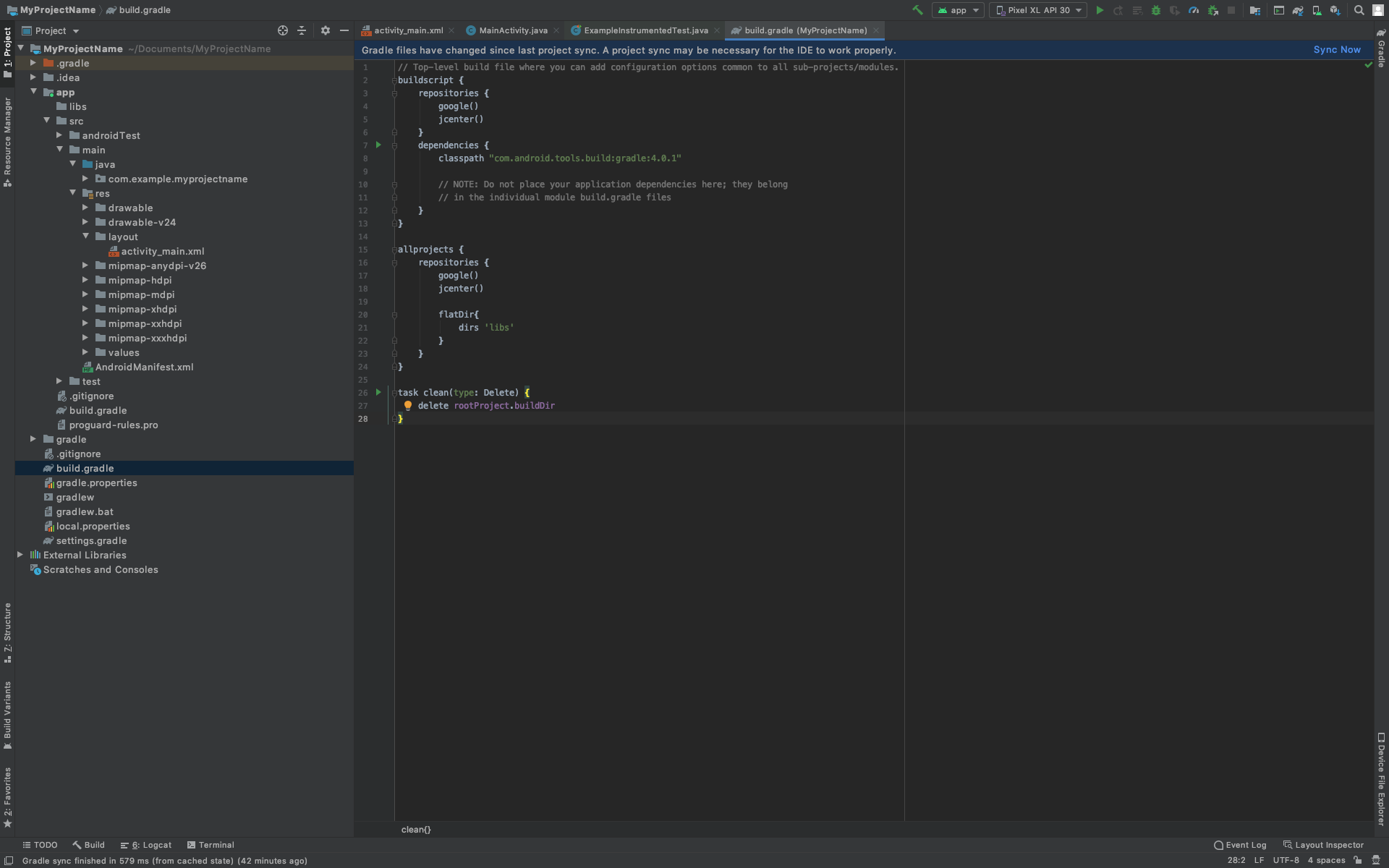Screen dimensions: 1389x868
Task: Select settings.gradle in project tree
Action: pos(91,540)
